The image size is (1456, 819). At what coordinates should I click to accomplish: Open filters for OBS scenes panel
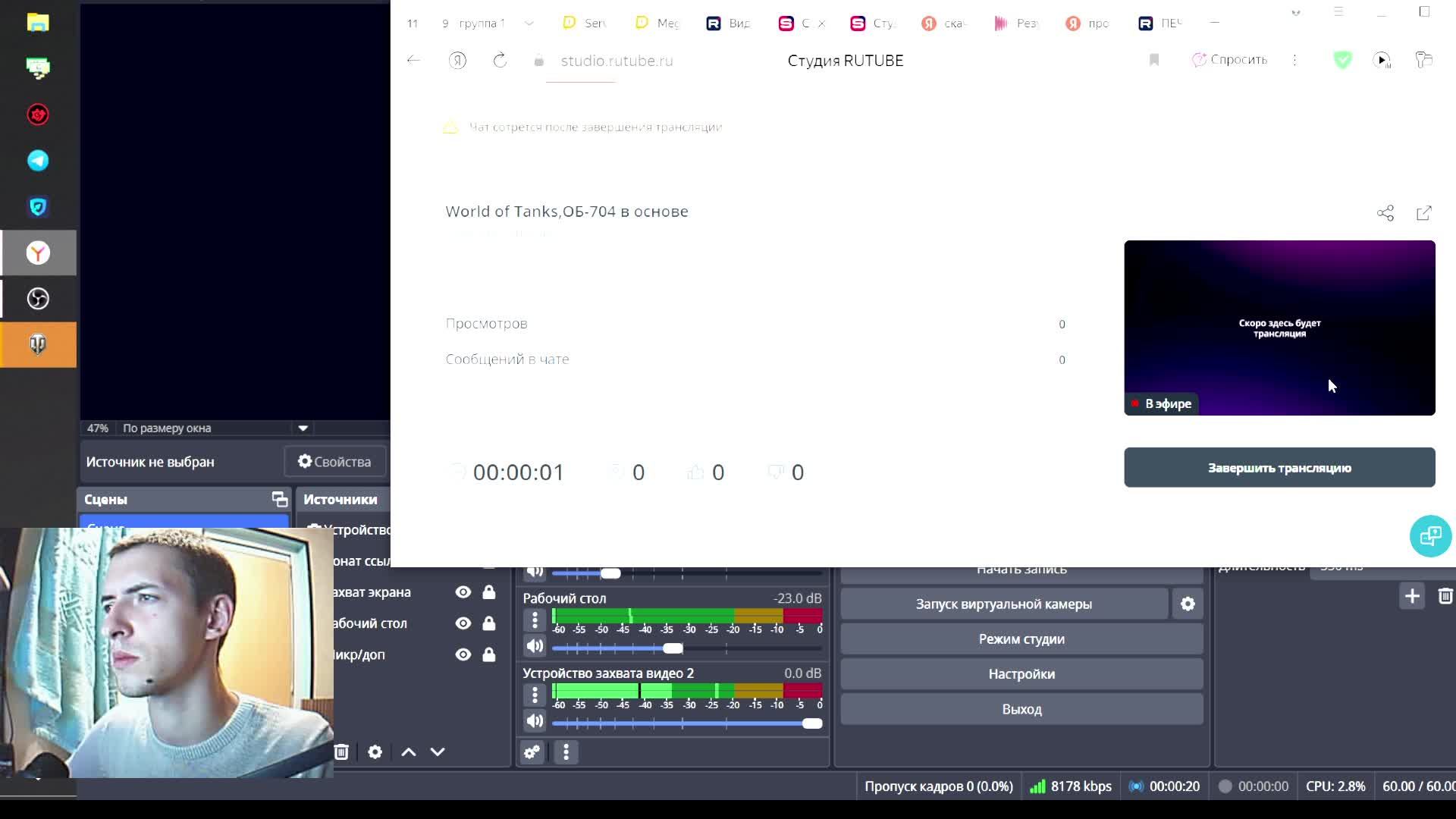pyautogui.click(x=280, y=499)
